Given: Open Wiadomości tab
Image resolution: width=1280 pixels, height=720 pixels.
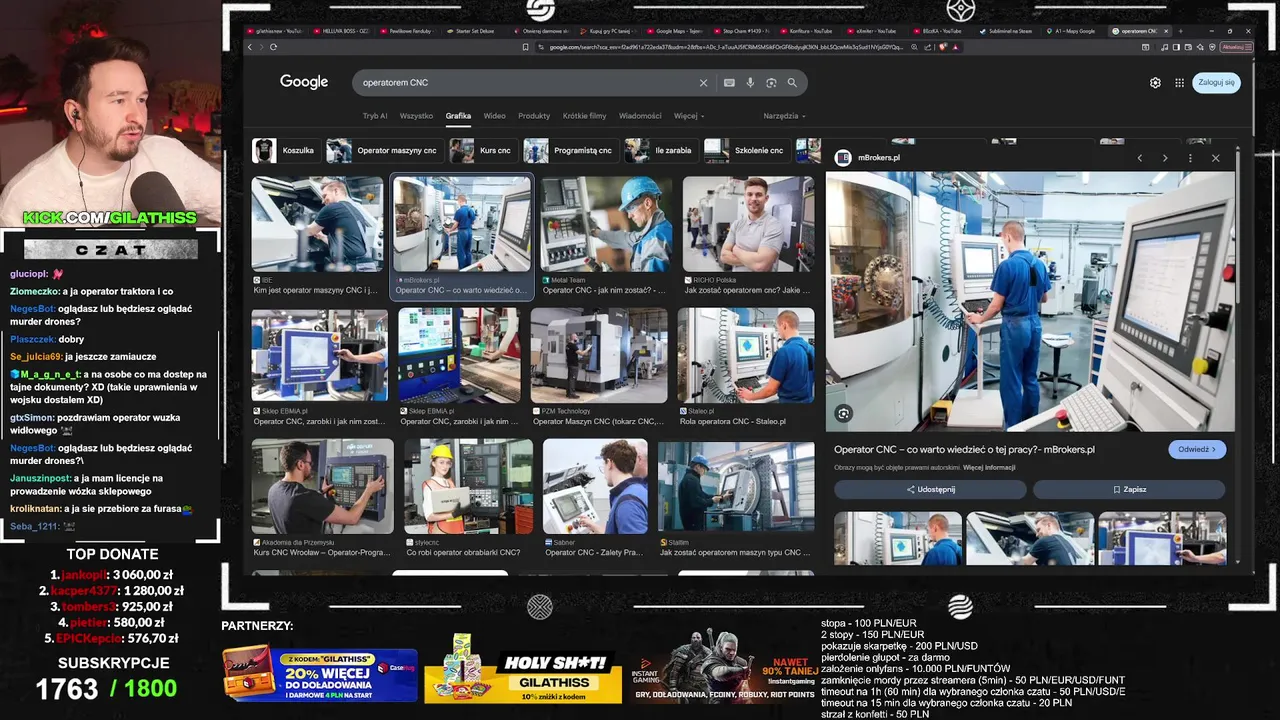Looking at the screenshot, I should (640, 116).
